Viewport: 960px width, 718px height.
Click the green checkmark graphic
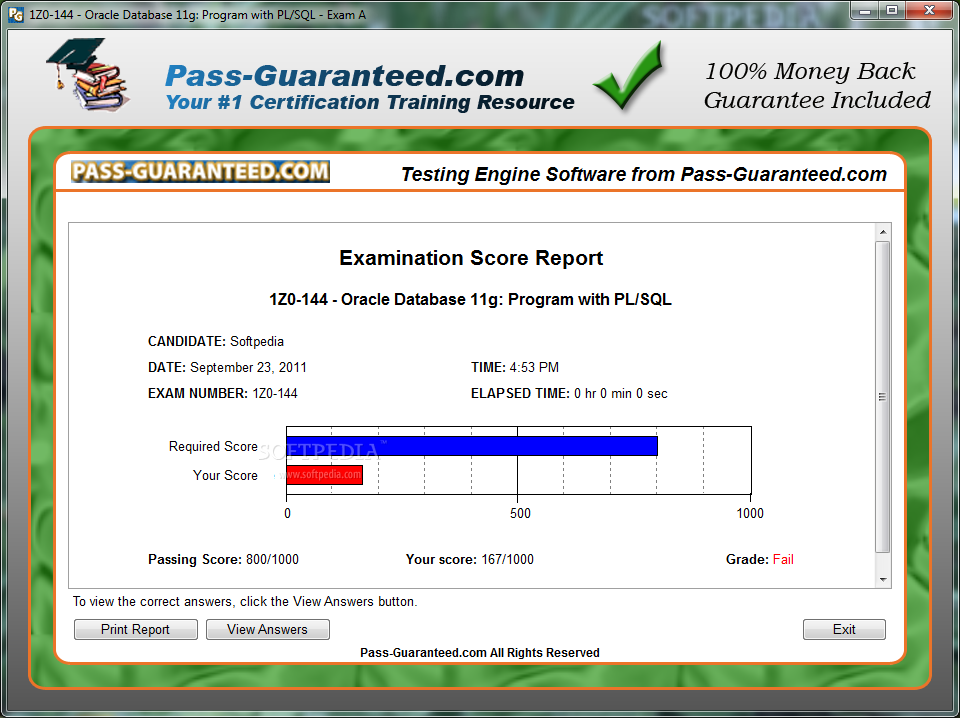(x=629, y=76)
